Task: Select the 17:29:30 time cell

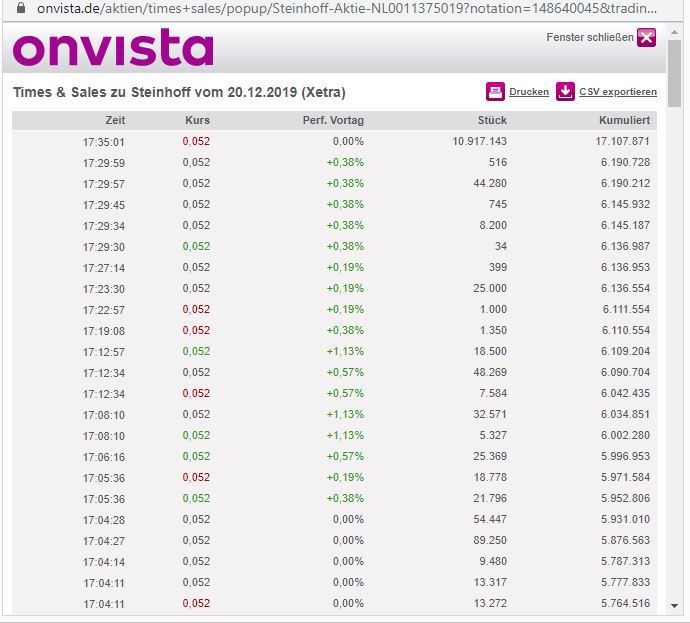Action: point(104,247)
